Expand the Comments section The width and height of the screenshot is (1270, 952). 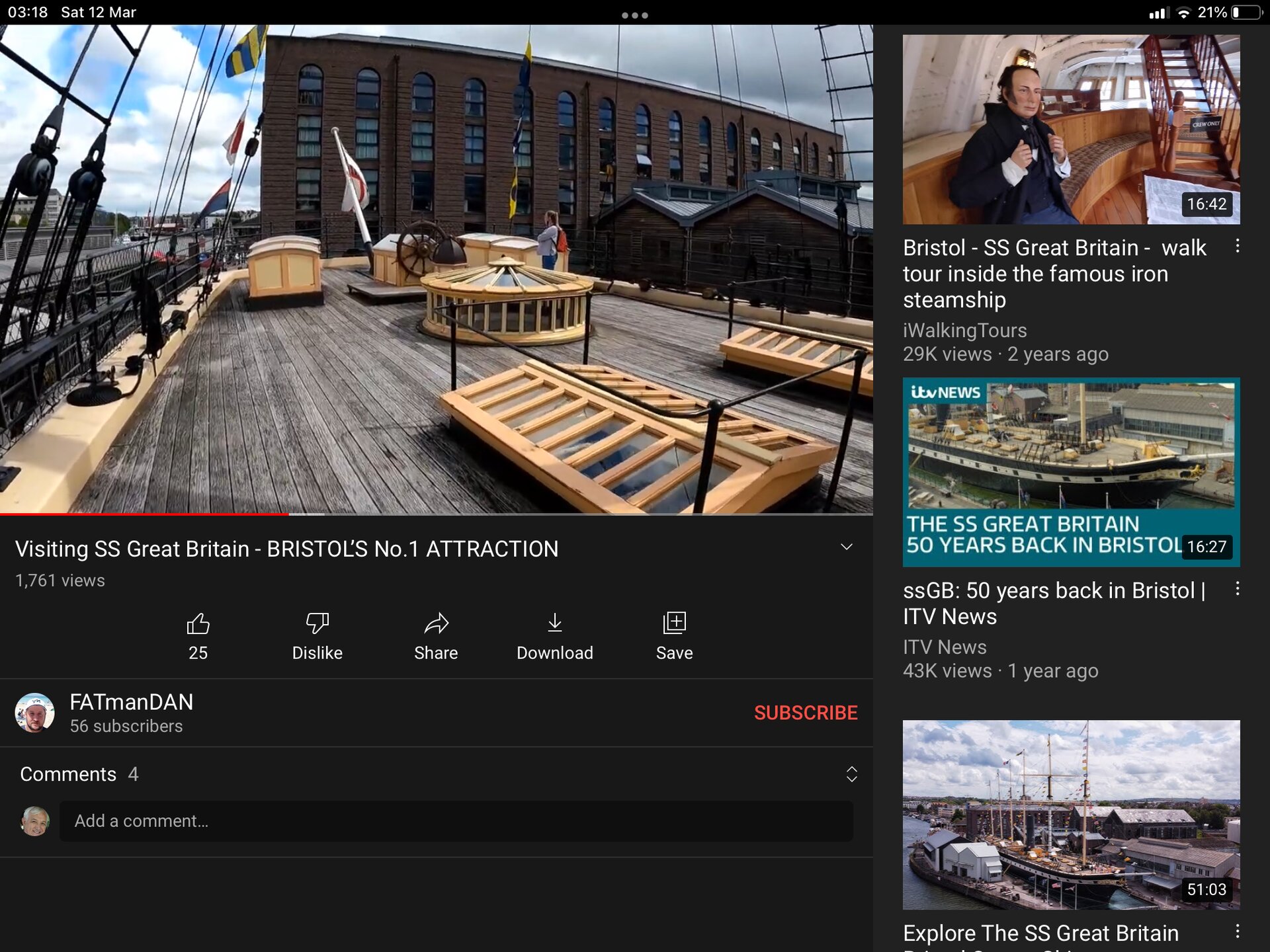tap(851, 774)
